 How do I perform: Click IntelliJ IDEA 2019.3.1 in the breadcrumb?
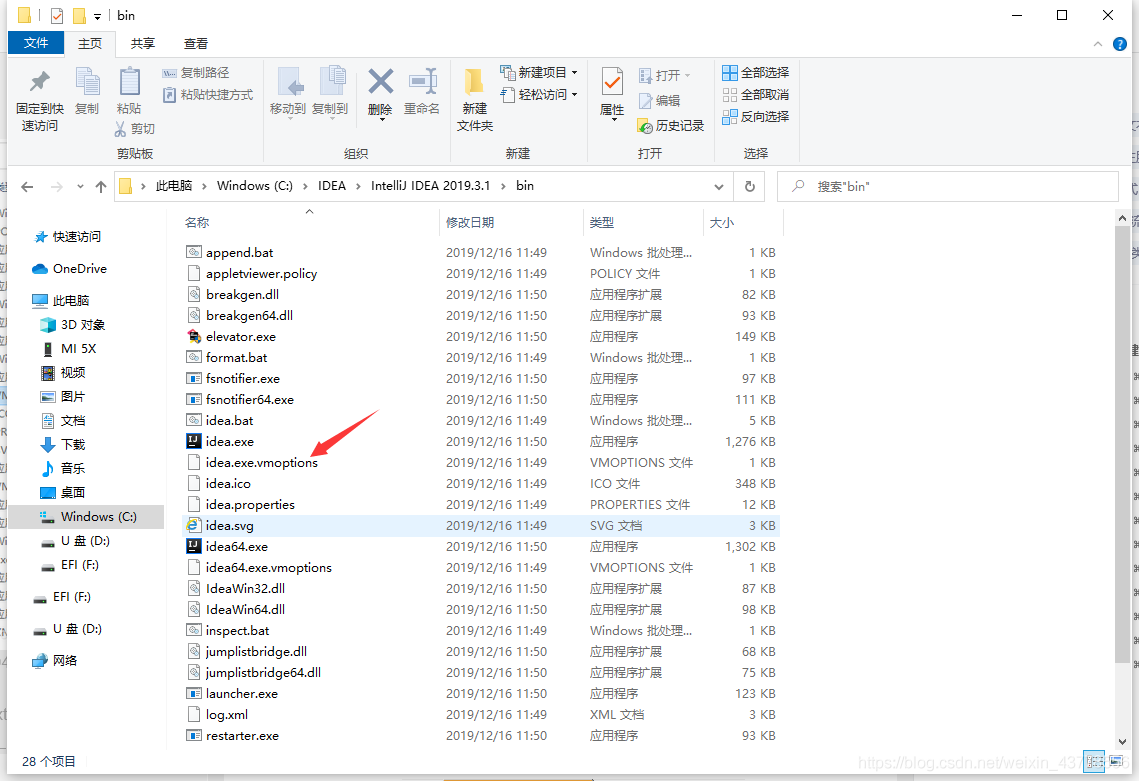click(430, 186)
